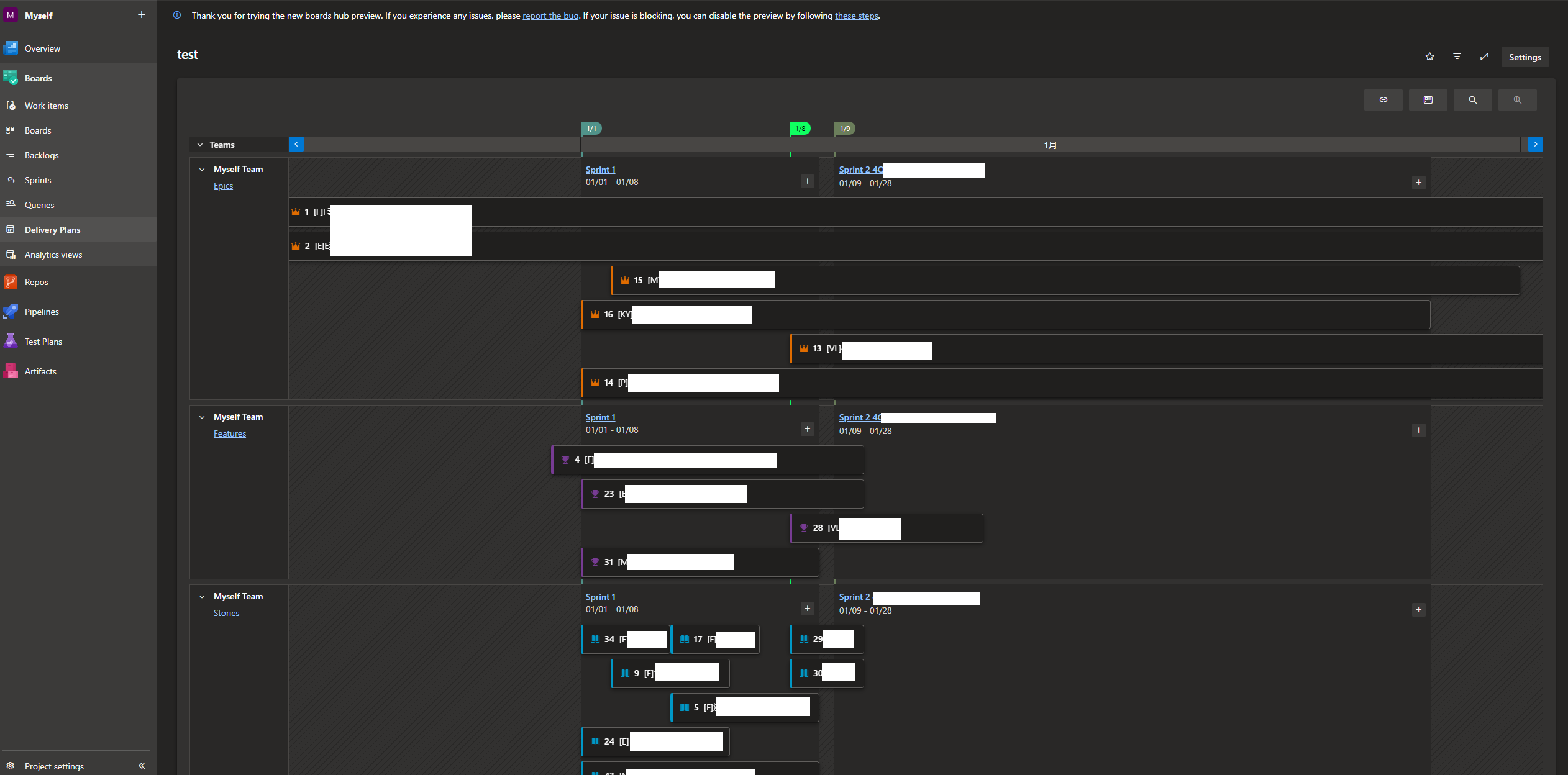Enter full screen mode via arrows icon
This screenshot has height=775, width=1568.
[1484, 57]
